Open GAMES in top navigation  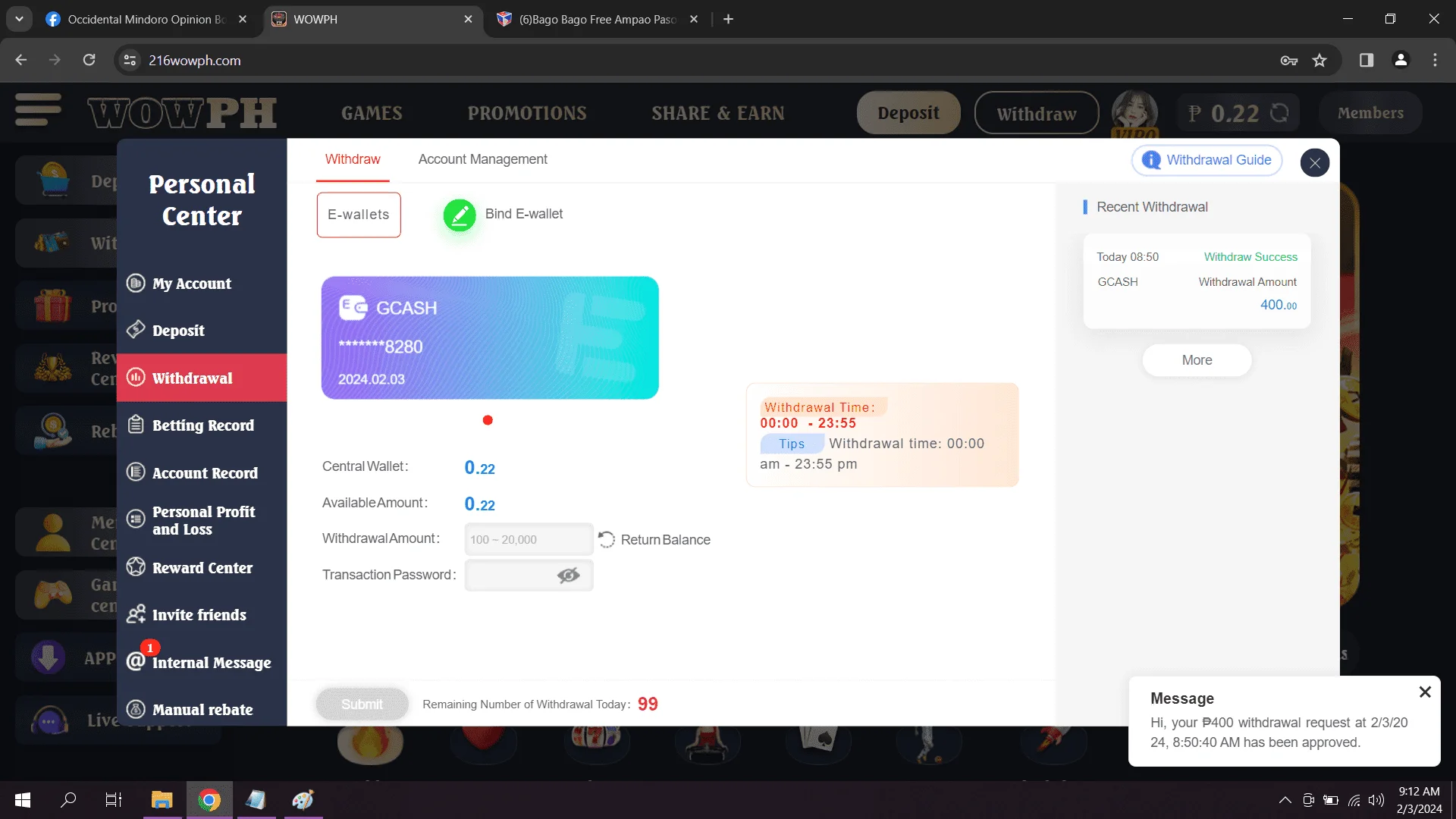point(372,113)
